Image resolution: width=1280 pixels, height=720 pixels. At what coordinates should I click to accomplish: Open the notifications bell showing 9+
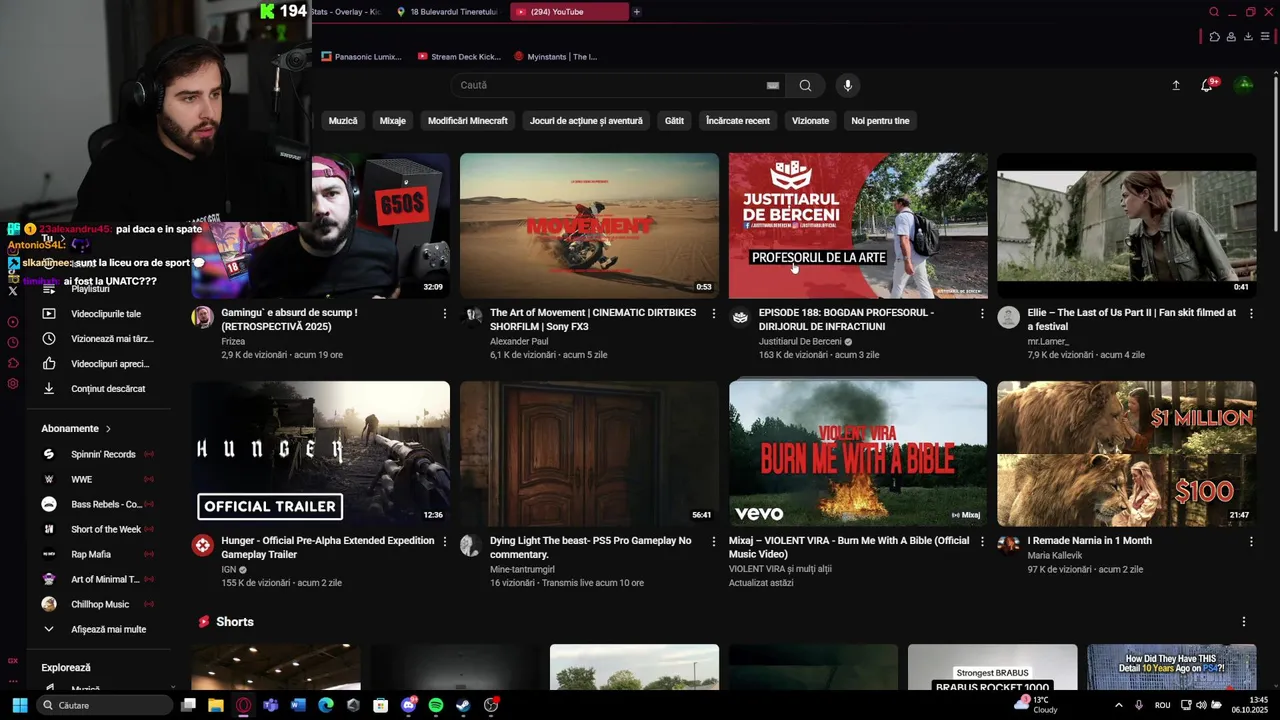pyautogui.click(x=1207, y=86)
